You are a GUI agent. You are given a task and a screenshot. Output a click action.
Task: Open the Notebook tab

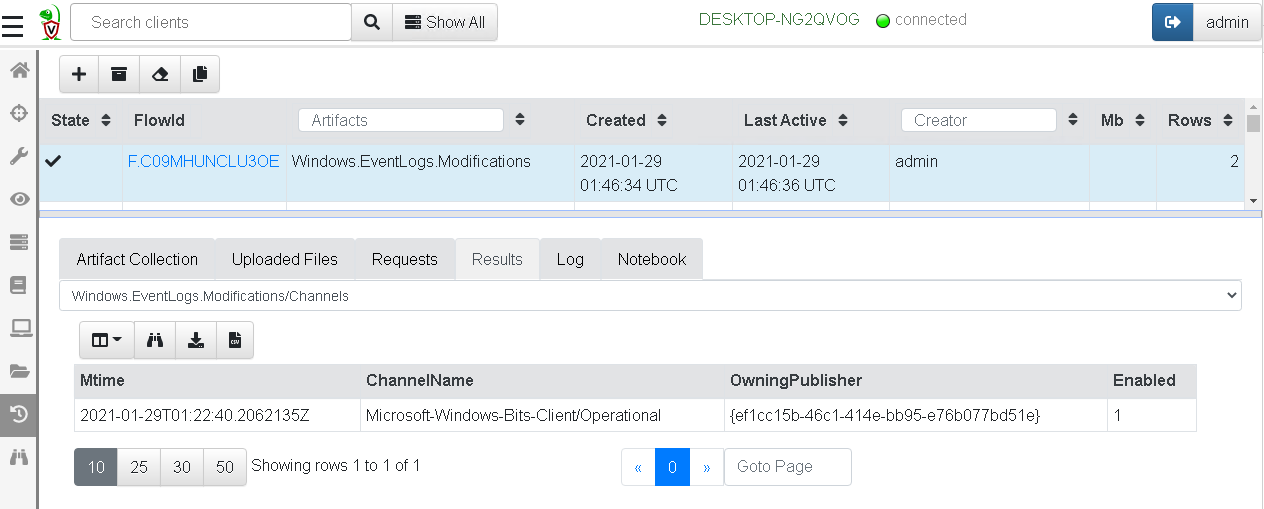click(x=652, y=259)
